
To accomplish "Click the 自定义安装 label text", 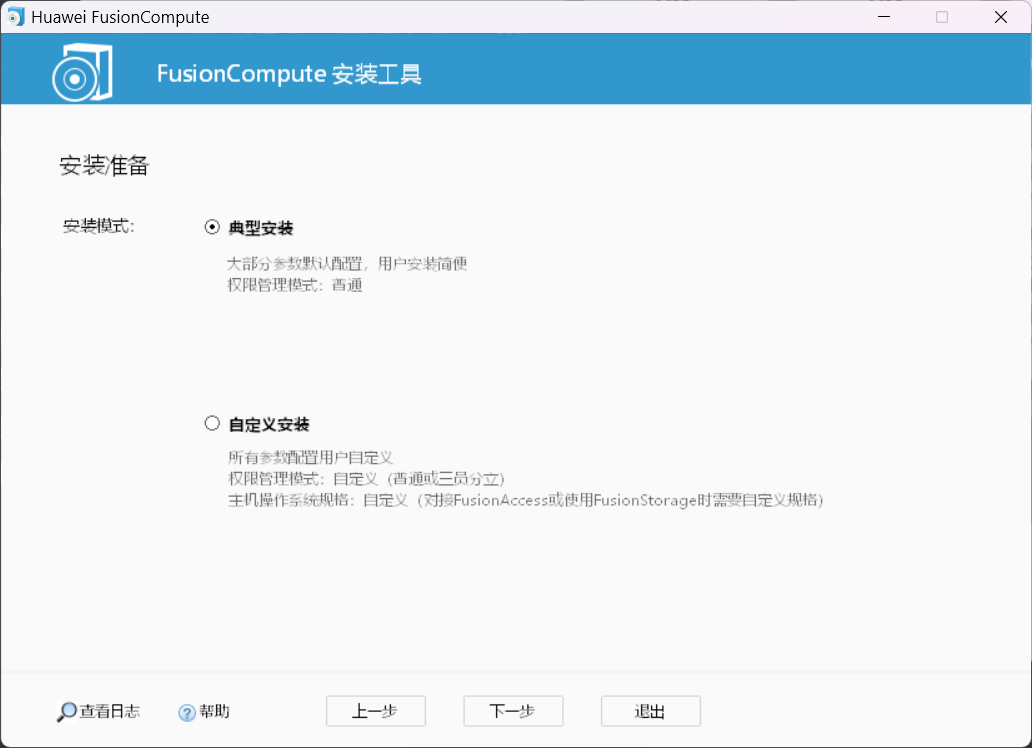I will click(269, 425).
